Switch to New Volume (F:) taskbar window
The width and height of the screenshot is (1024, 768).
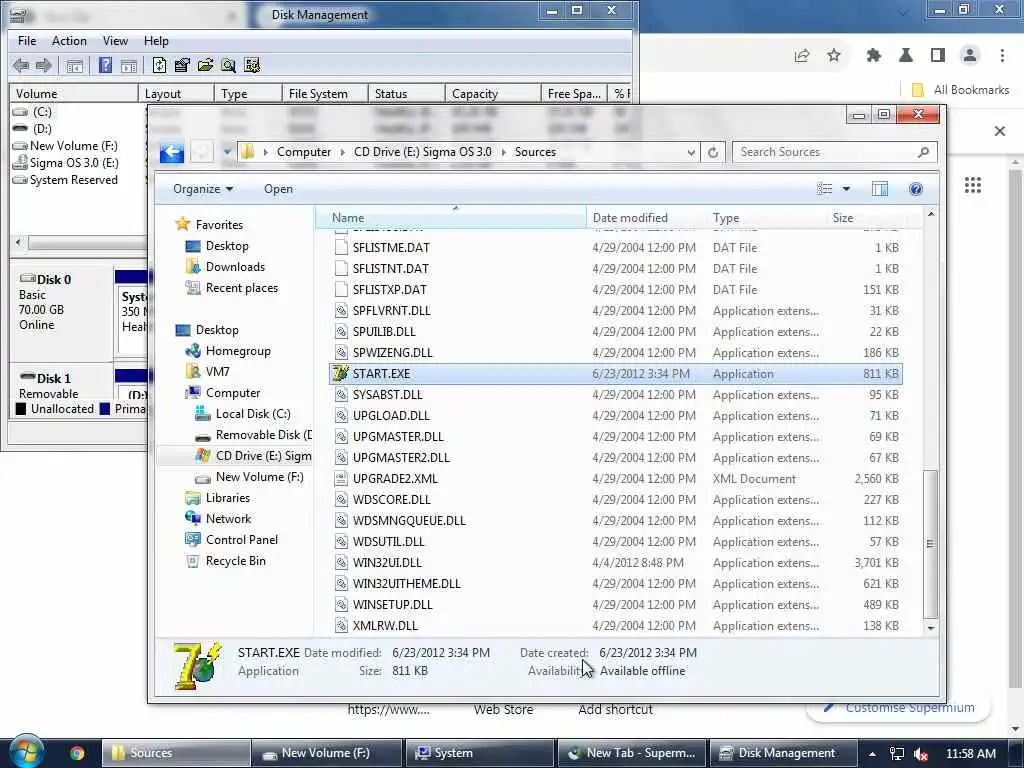tap(325, 753)
